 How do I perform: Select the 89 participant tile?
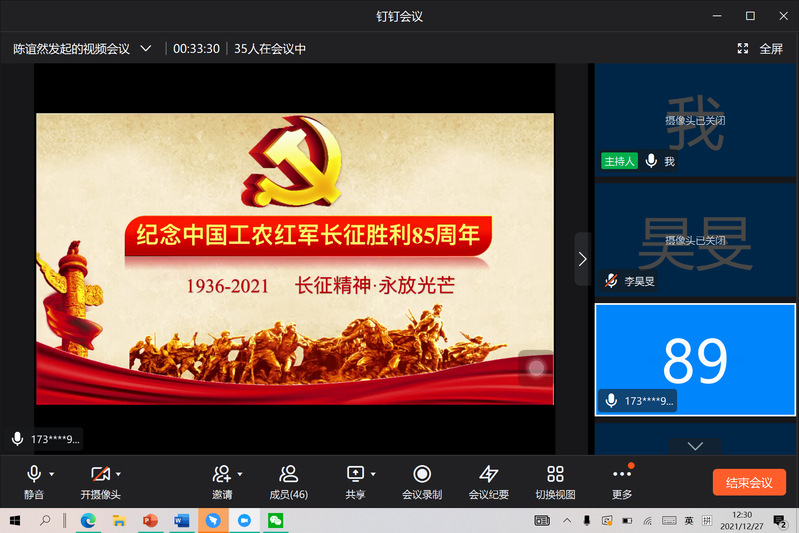pos(695,360)
